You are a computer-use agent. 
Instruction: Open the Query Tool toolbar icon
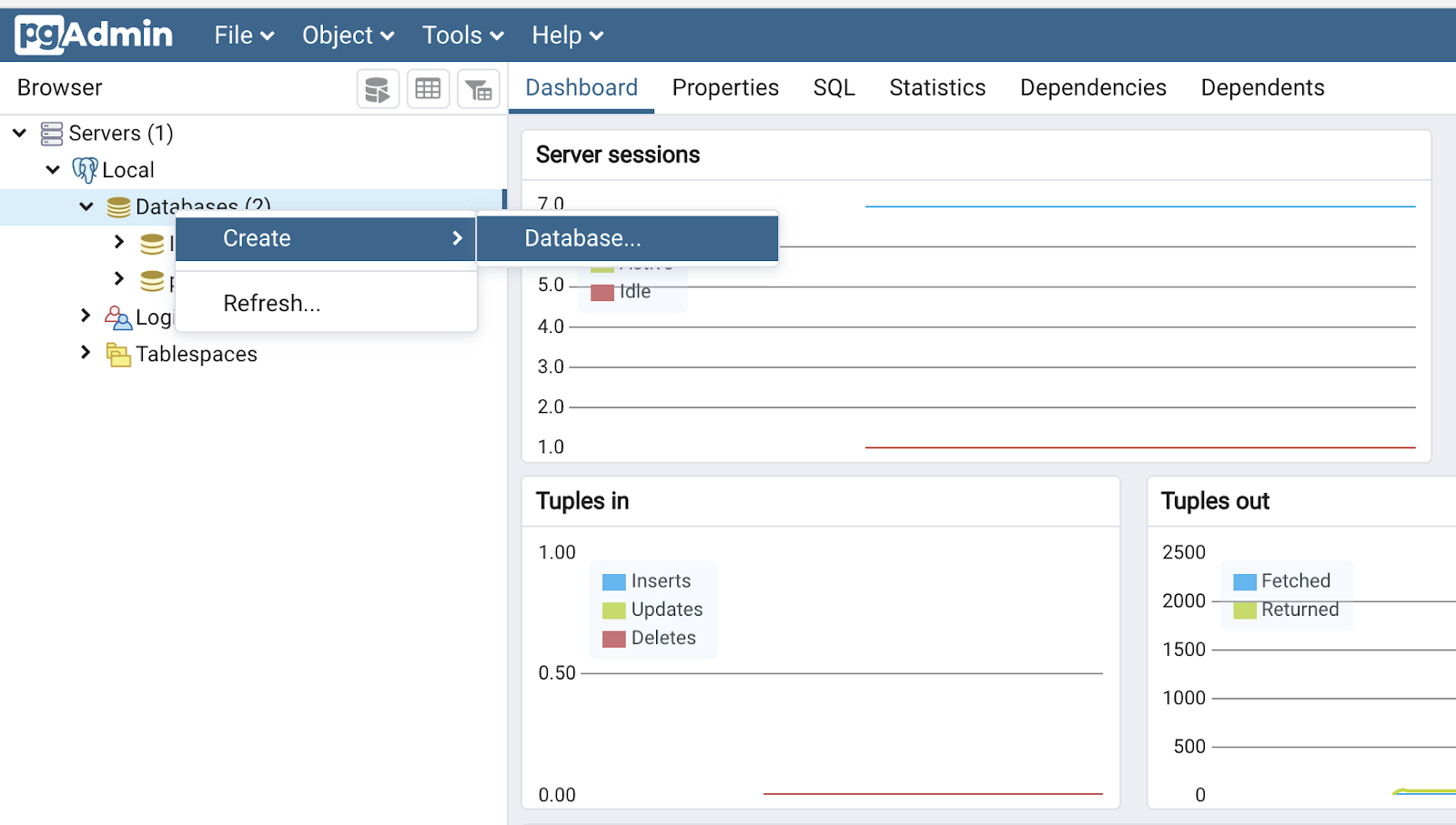point(378,89)
